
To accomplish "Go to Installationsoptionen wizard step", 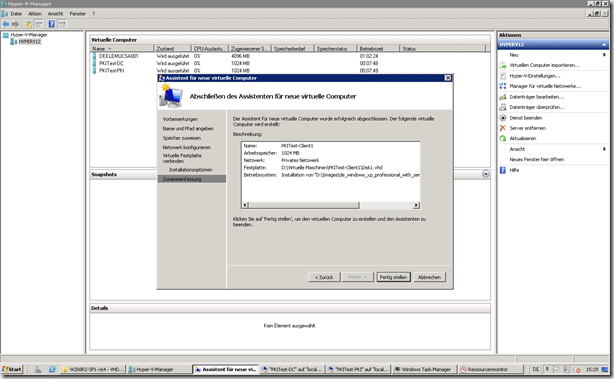I will click(x=191, y=170).
